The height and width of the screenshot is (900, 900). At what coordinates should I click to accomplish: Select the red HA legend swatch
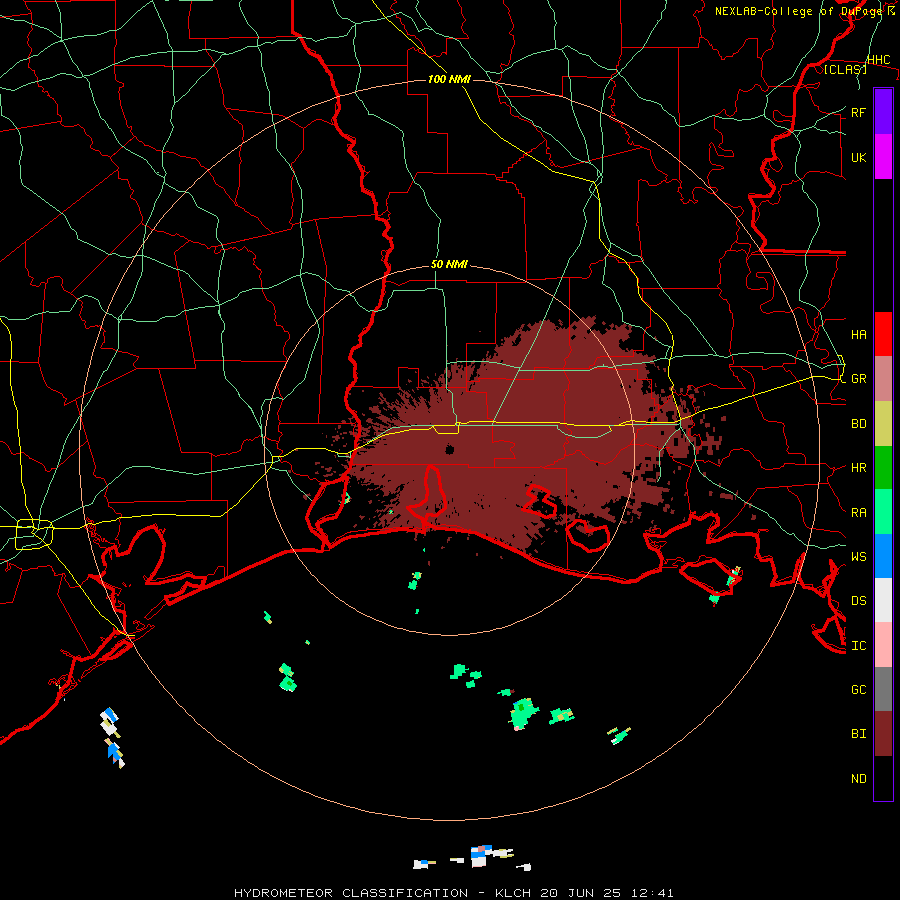pyautogui.click(x=883, y=334)
